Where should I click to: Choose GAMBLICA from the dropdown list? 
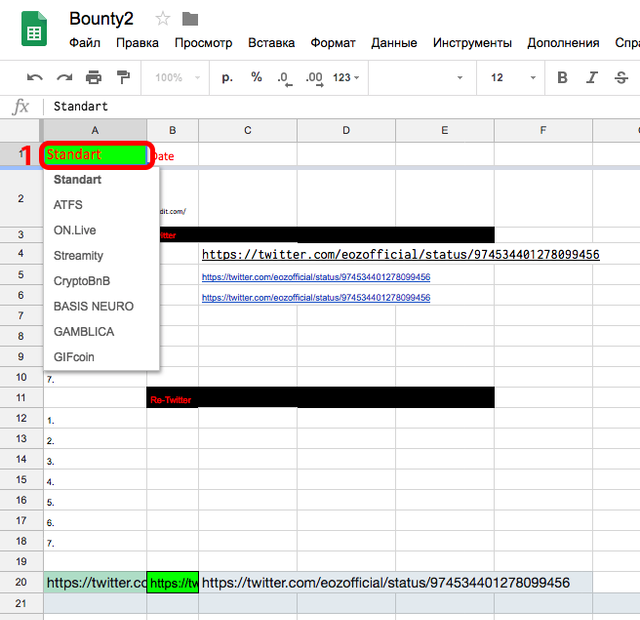(x=101, y=331)
